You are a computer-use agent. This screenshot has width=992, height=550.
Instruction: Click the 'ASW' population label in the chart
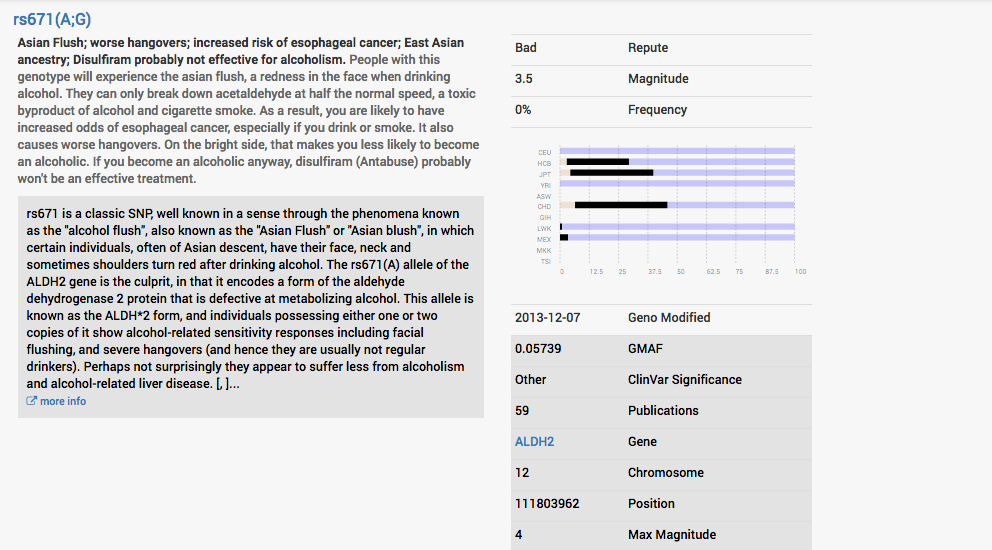click(543, 197)
